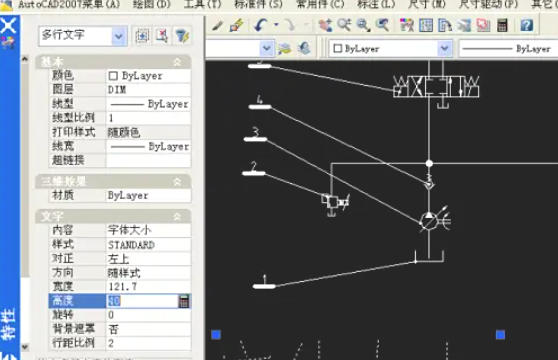Collapse the 基本 section

pos(177,62)
